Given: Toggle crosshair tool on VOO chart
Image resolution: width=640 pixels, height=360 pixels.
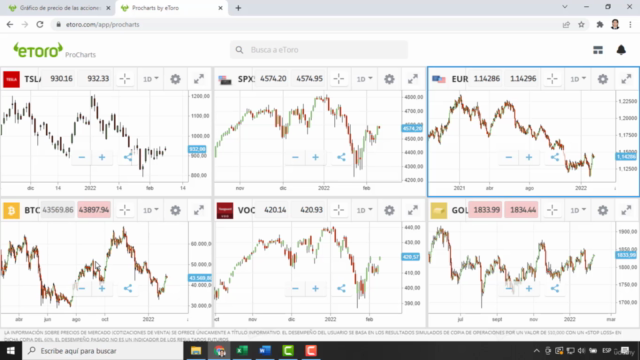Looking at the screenshot, I should [x=338, y=210].
